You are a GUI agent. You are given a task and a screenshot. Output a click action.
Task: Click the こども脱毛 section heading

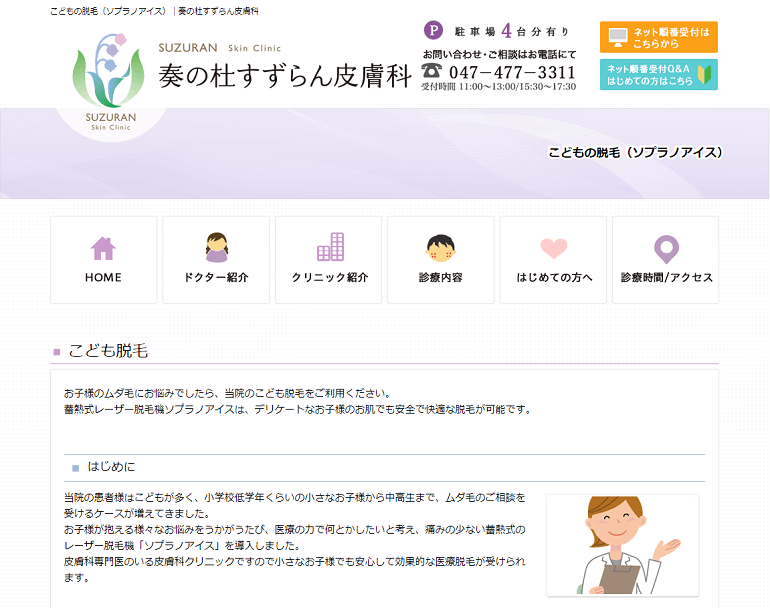click(108, 351)
